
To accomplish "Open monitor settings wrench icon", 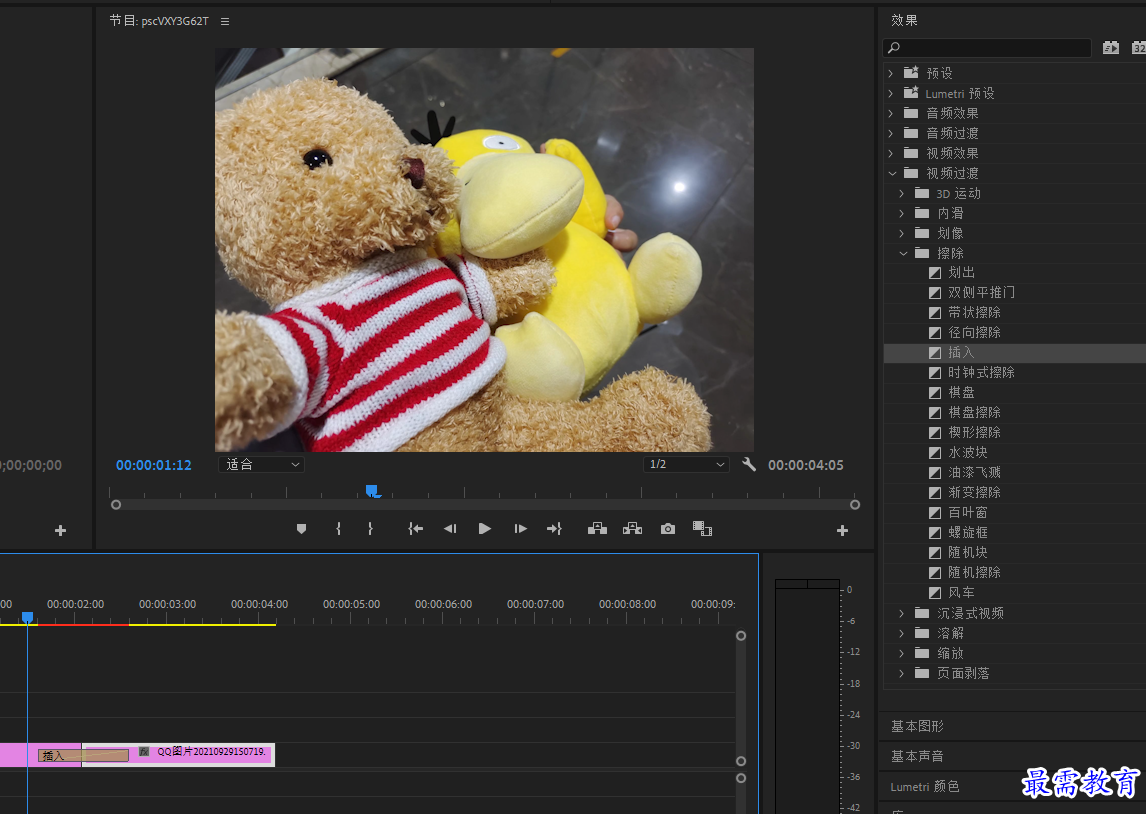I will coord(749,464).
